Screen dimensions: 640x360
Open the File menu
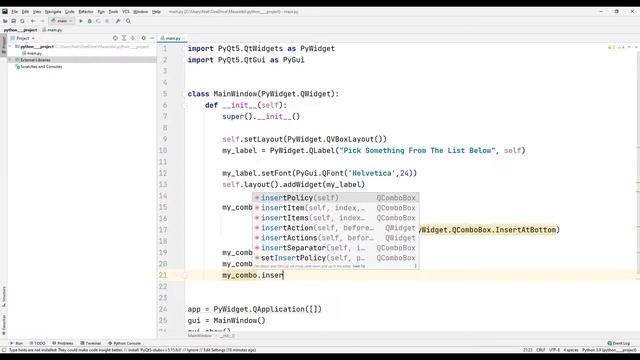(x=15, y=12)
